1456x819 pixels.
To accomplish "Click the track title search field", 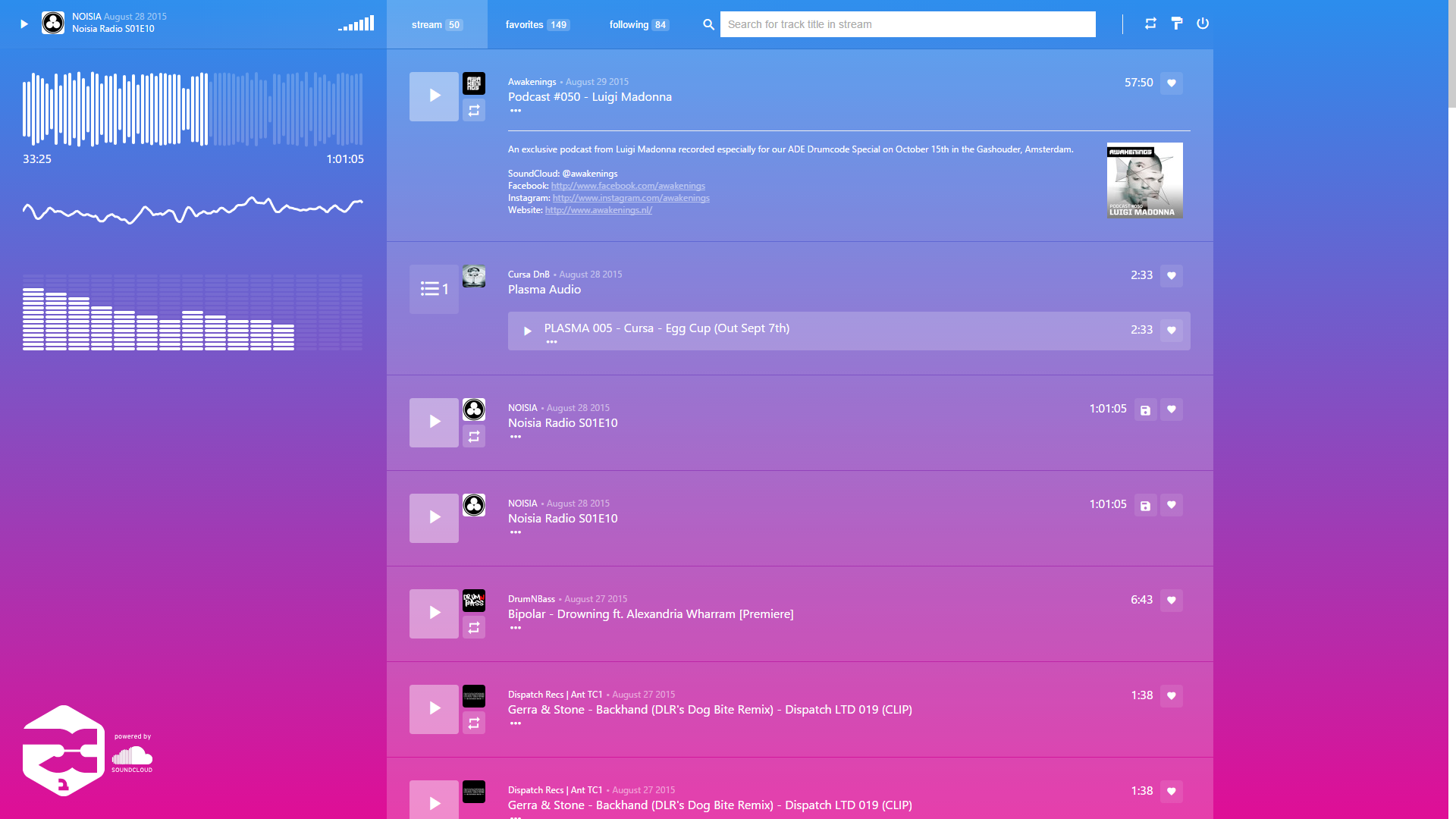I will click(x=907, y=24).
